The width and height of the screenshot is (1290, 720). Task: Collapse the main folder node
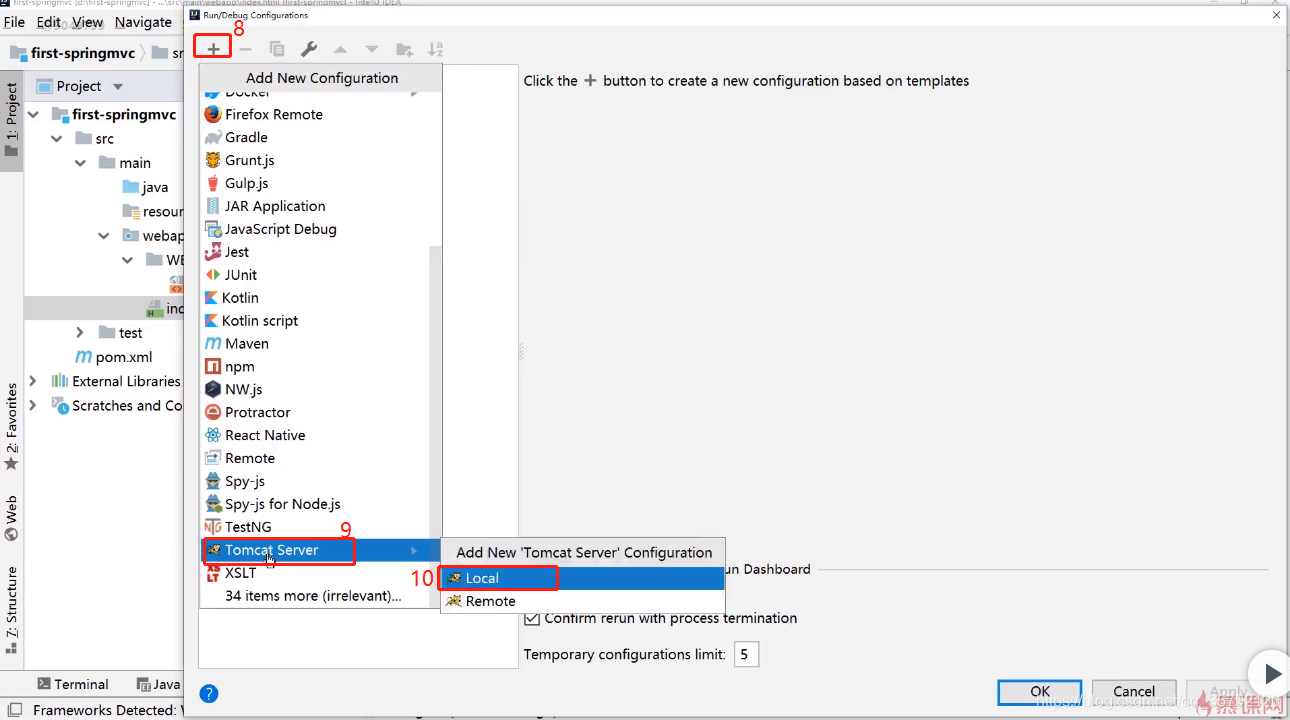[x=81, y=163]
